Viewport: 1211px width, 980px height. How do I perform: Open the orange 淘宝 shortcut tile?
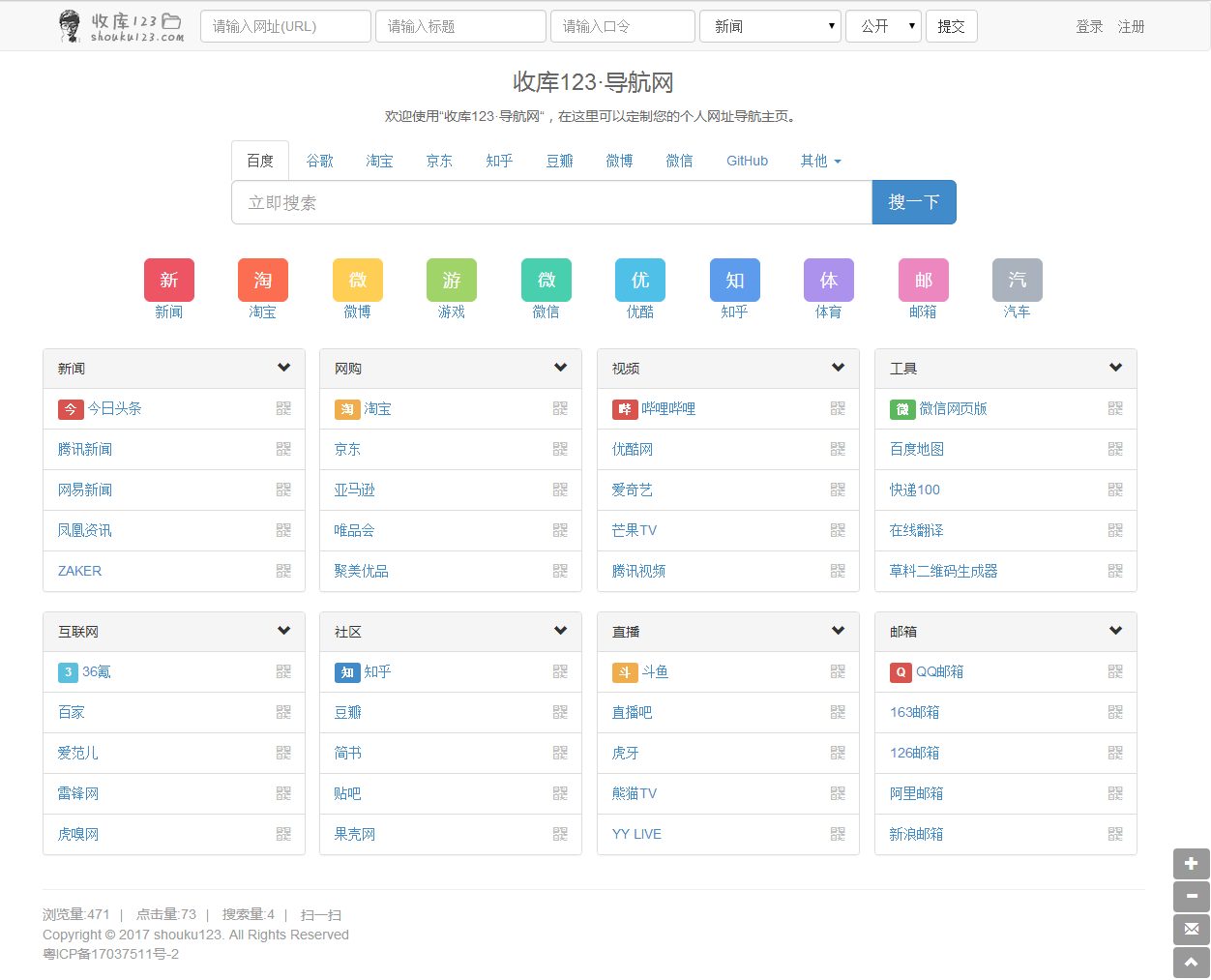point(263,280)
